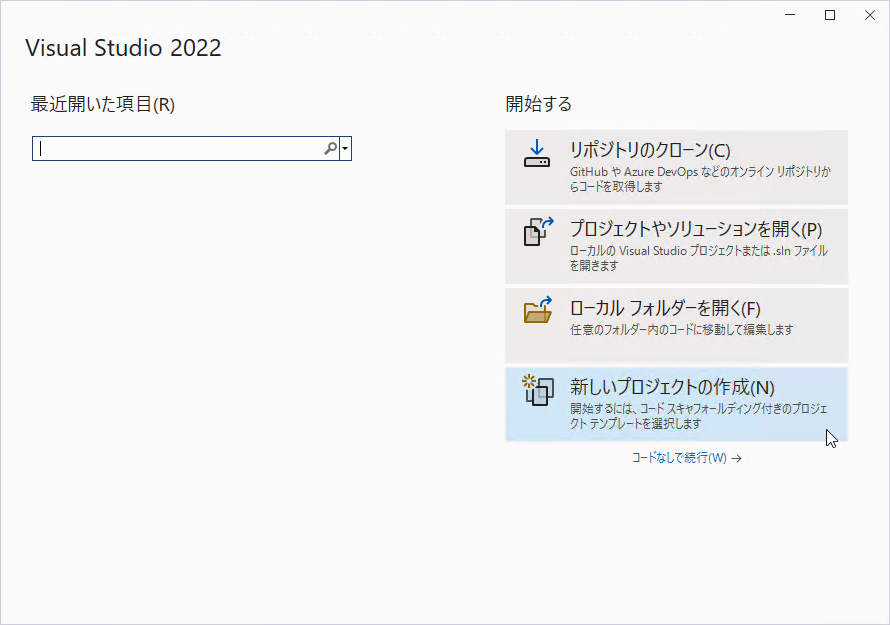Click the open project or solution icon
This screenshot has width=890, height=625.
[538, 232]
